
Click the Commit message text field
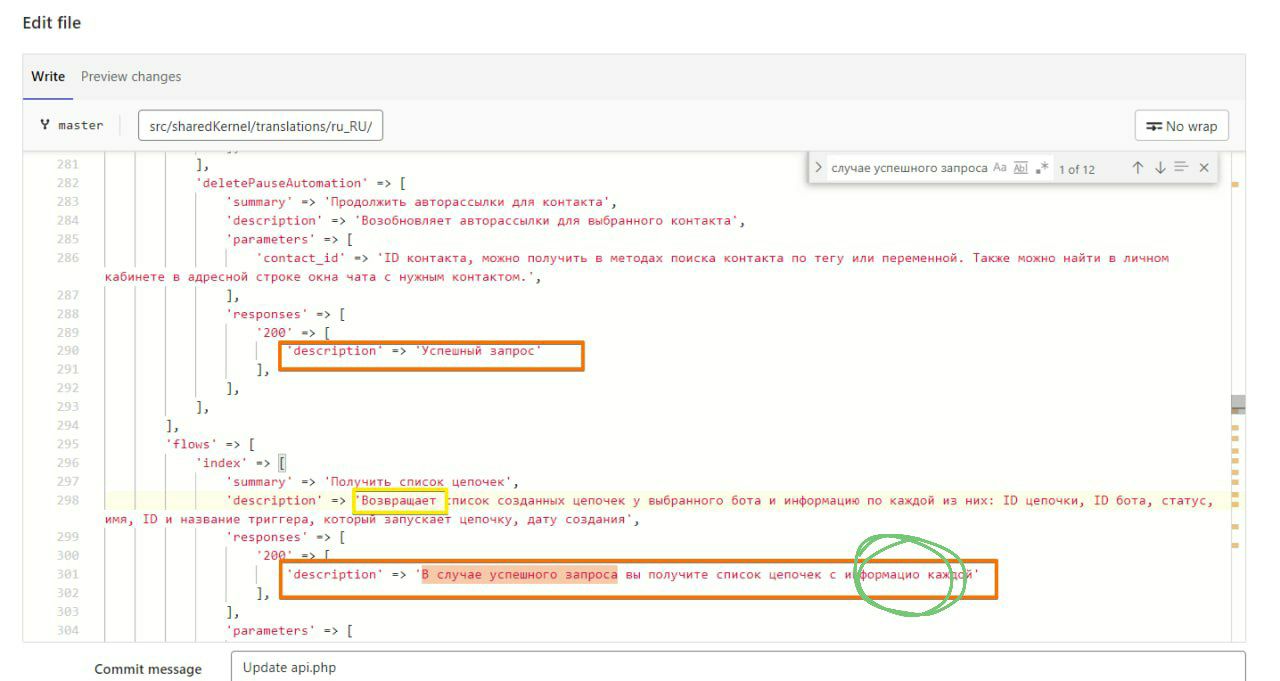(x=738, y=668)
